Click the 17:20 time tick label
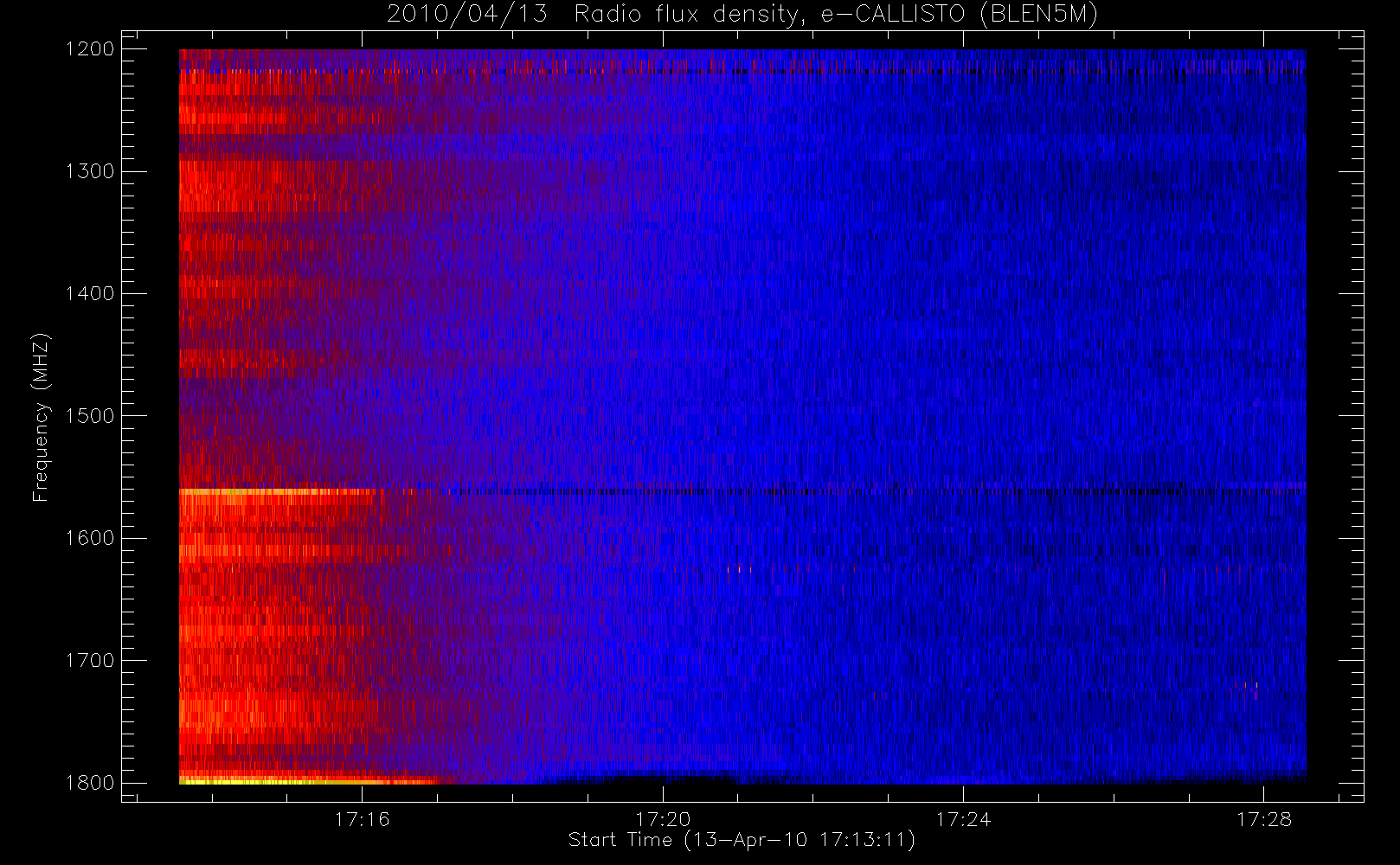 click(663, 819)
